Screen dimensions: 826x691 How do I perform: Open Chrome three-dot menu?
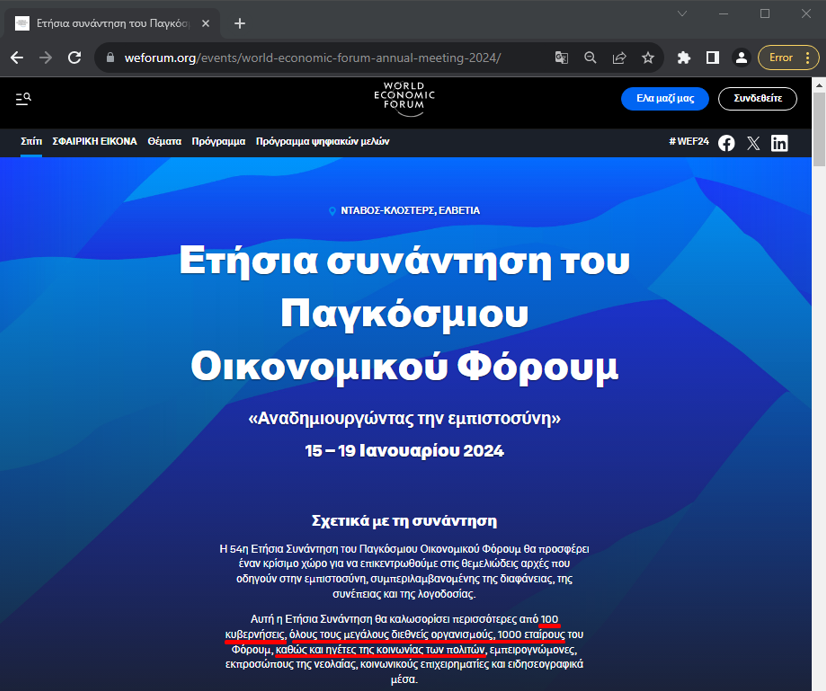click(808, 57)
